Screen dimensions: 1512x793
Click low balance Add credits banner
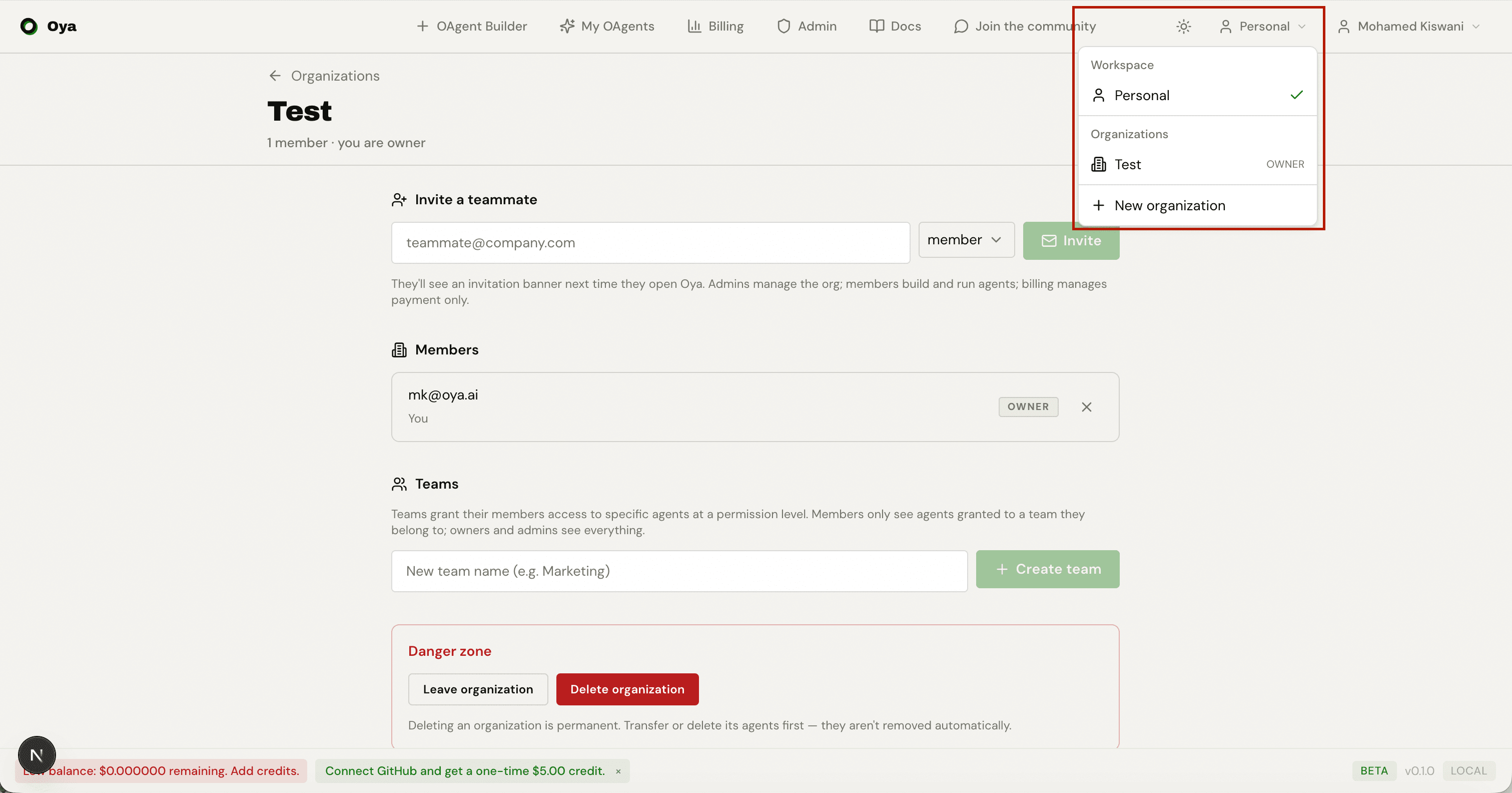point(162,770)
